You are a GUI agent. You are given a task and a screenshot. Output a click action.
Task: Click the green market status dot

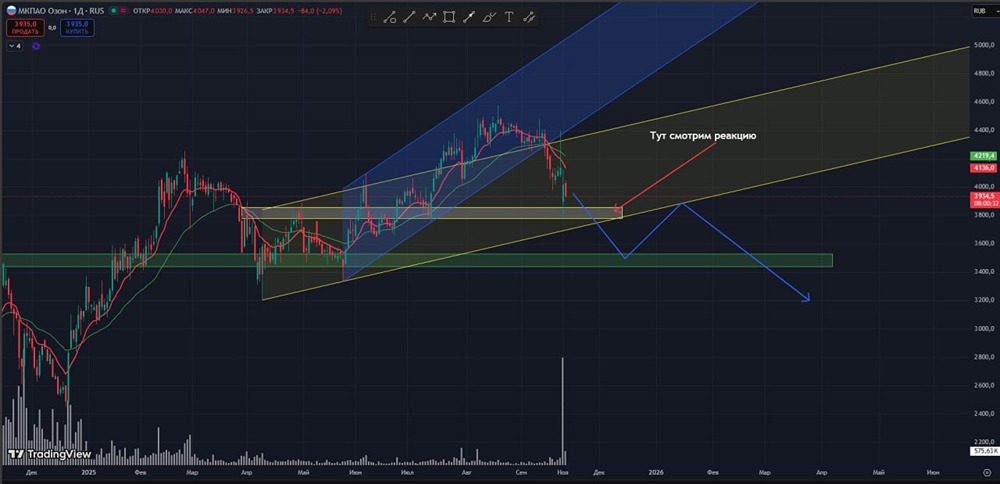point(114,11)
